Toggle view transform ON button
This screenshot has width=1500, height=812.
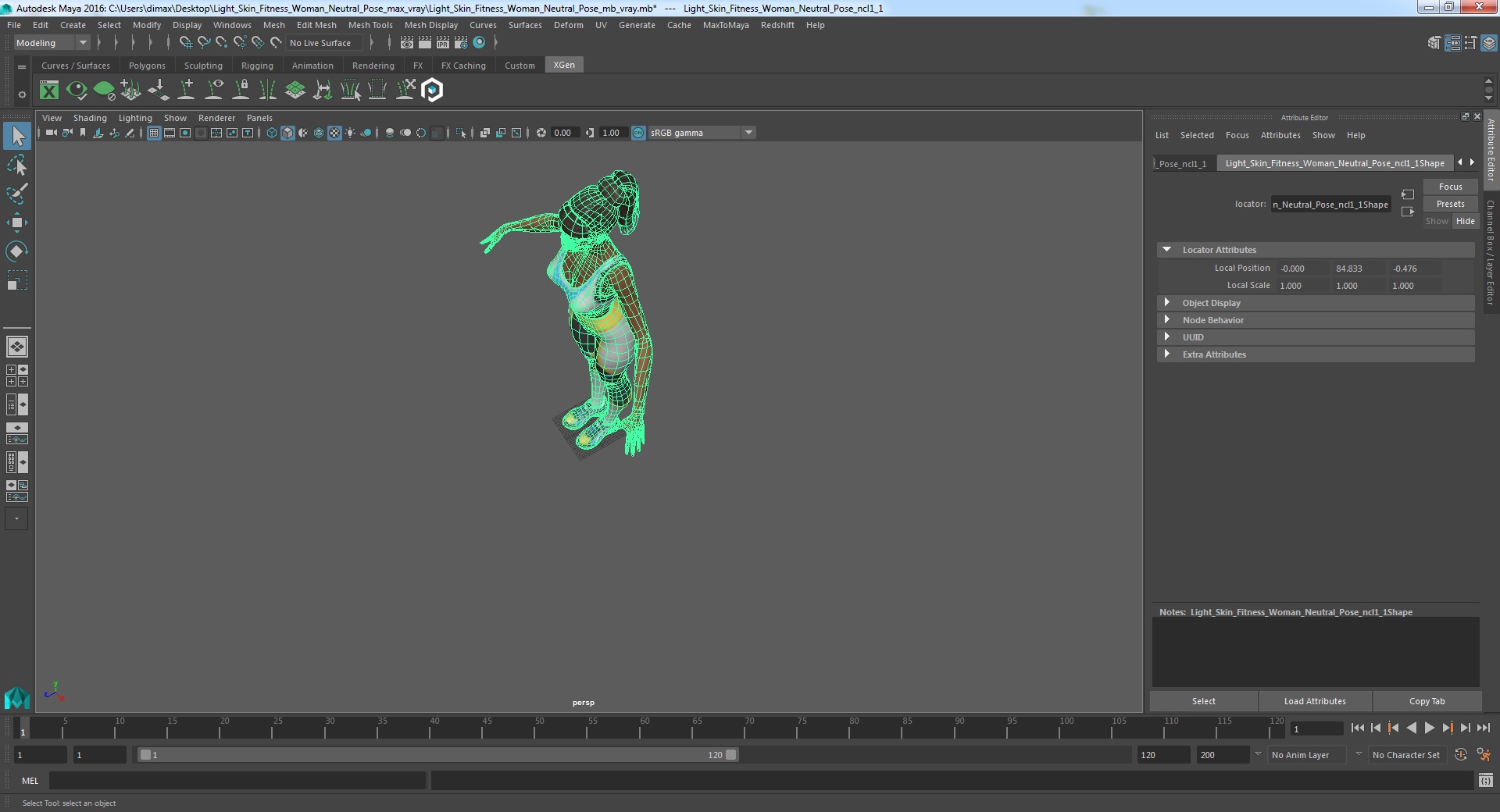coord(638,133)
